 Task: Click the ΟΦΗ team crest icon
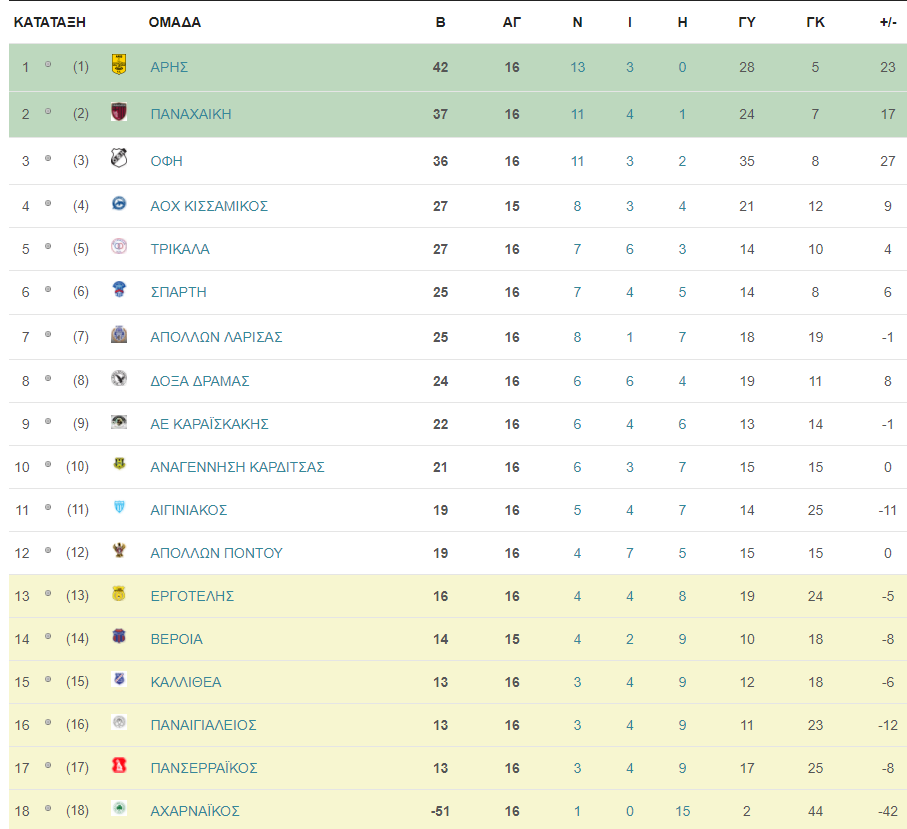119,157
